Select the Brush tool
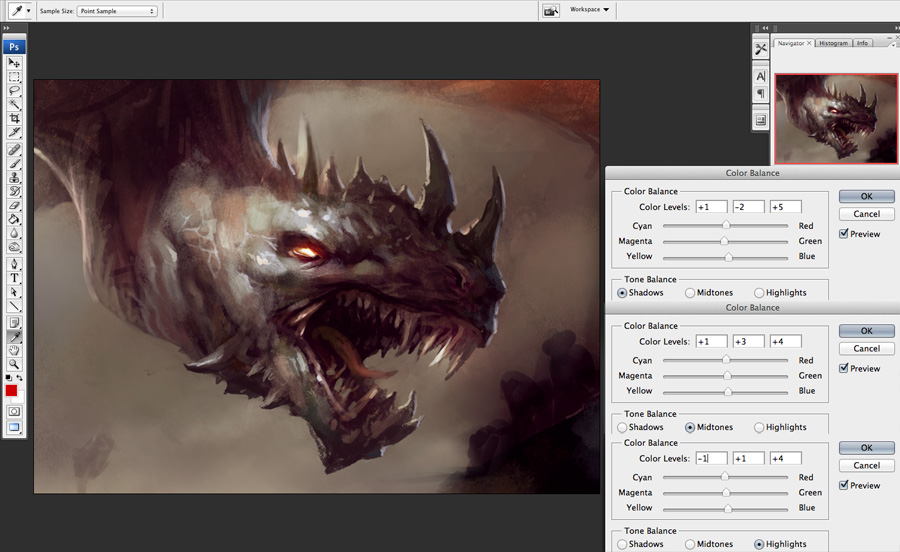This screenshot has width=900, height=552. click(14, 164)
